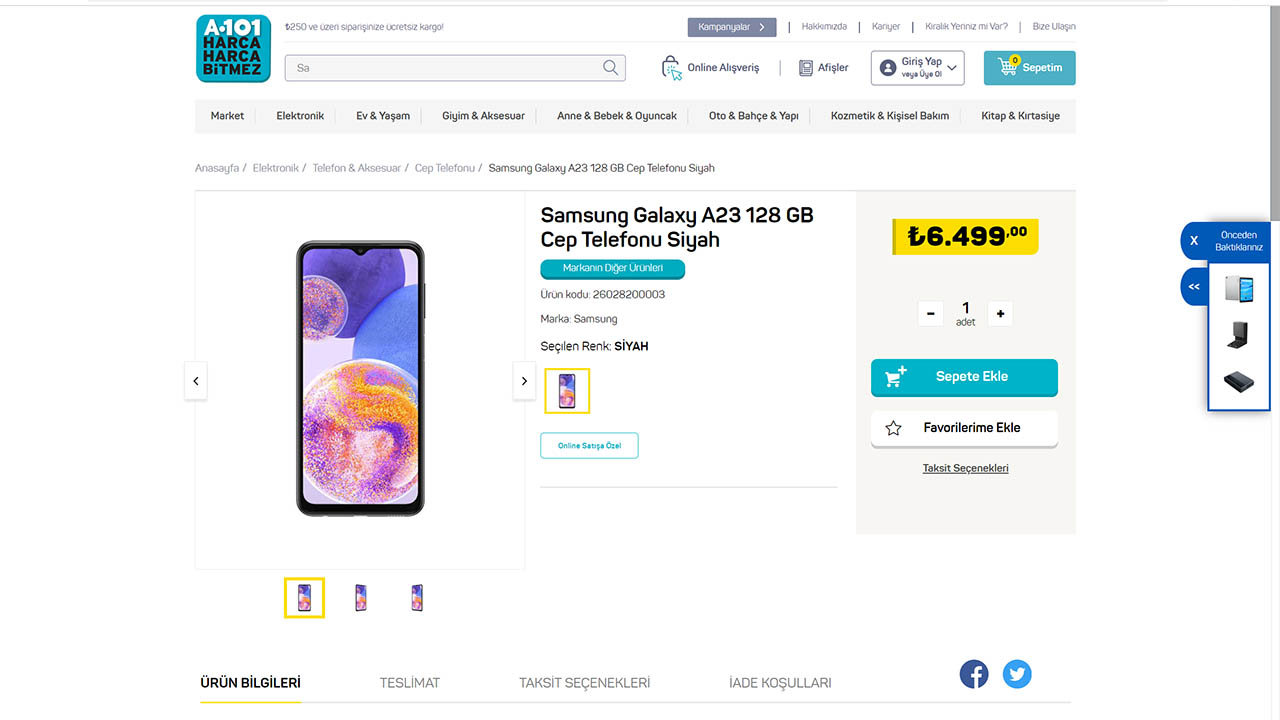Share product on Twitter
The width and height of the screenshot is (1280, 720).
point(1017,674)
